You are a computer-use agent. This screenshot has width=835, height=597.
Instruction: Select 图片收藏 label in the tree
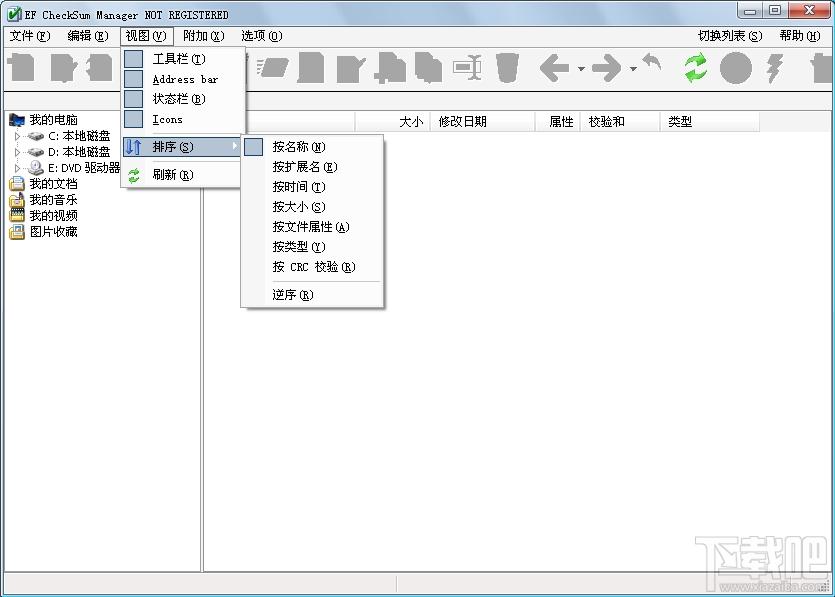pos(53,232)
